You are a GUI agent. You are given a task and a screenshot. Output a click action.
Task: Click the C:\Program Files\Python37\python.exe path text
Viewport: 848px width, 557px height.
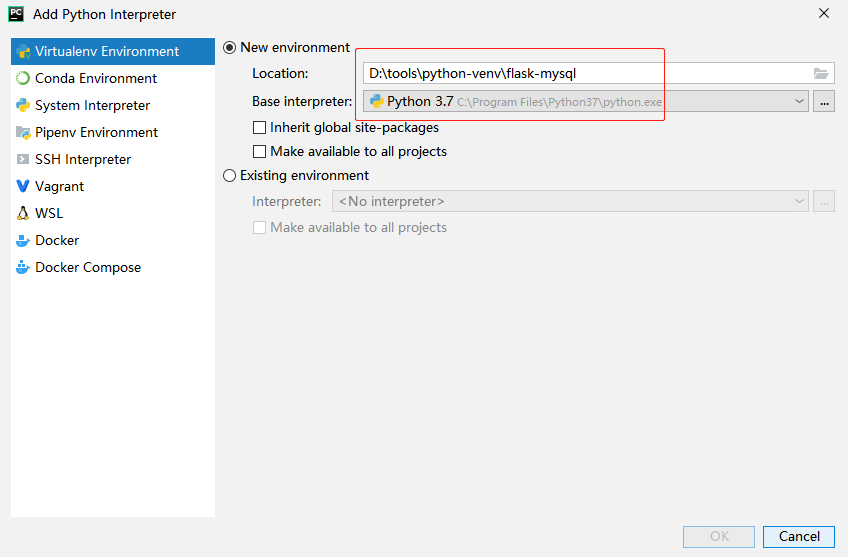coord(559,102)
